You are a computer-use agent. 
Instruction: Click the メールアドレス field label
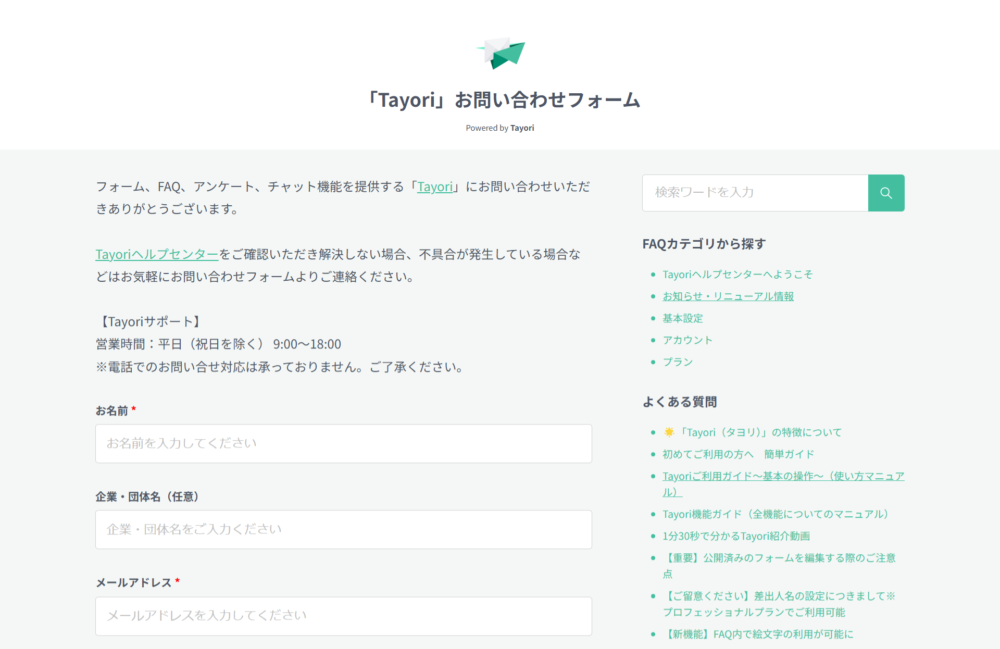pos(134,582)
